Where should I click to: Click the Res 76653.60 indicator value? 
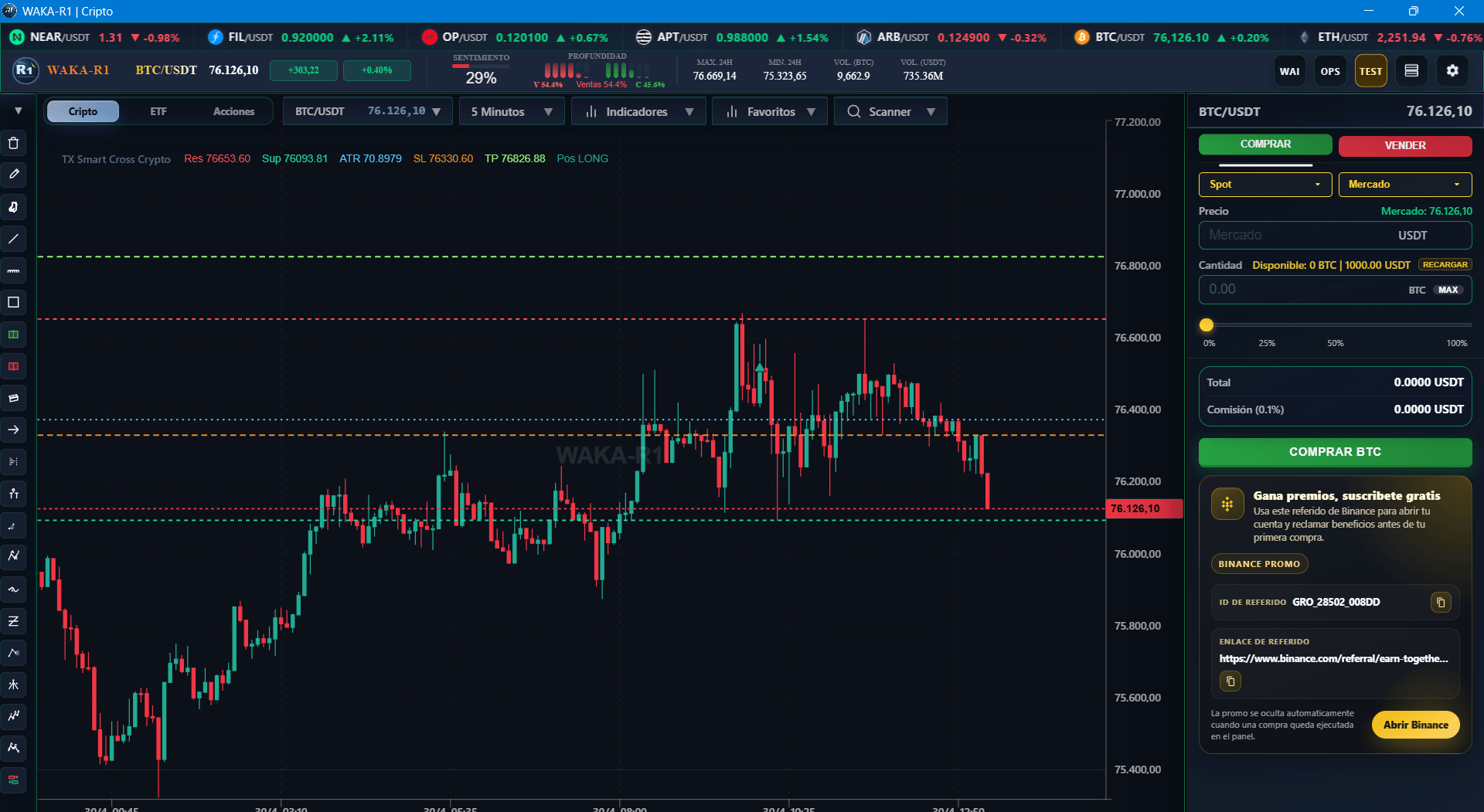click(217, 158)
